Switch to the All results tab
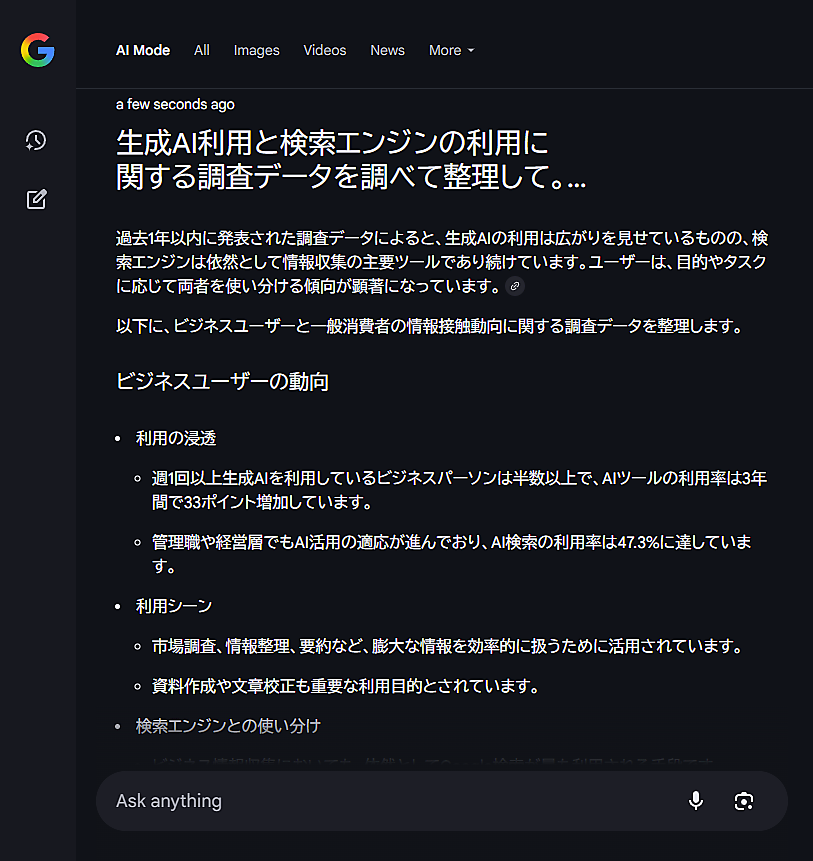Image resolution: width=813 pixels, height=861 pixels. click(202, 50)
